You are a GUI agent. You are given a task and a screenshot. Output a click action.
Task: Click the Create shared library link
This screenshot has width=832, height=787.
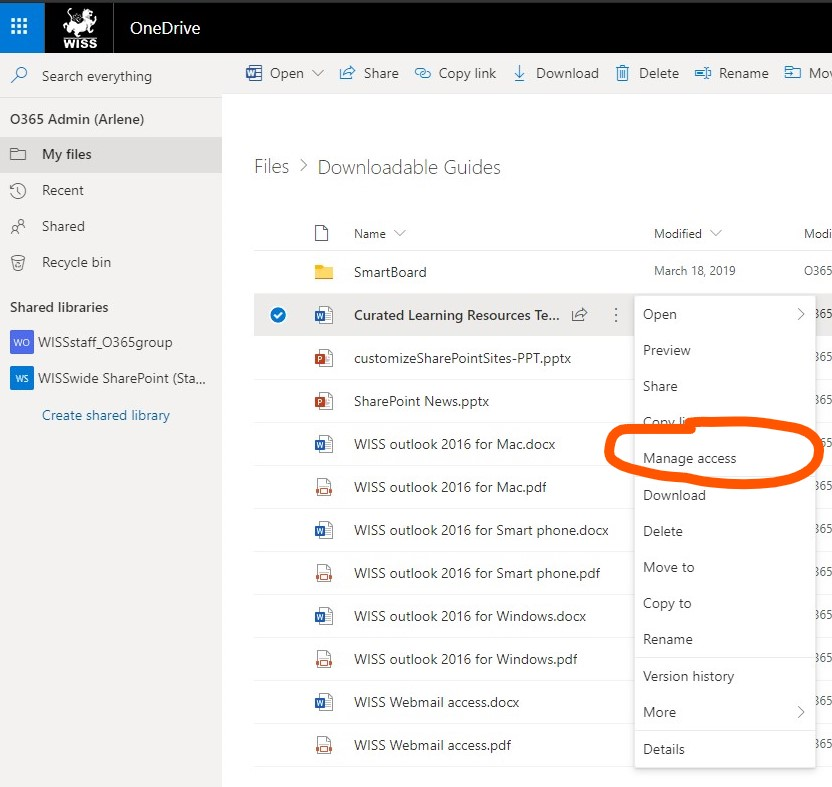106,415
